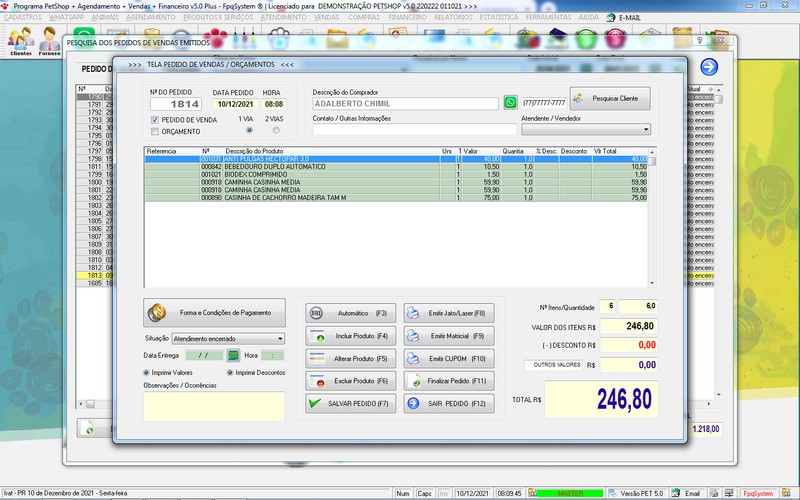Viewport: 800px width, 500px height.
Task: Click Incluir Produto (F4)
Action: pos(351,336)
